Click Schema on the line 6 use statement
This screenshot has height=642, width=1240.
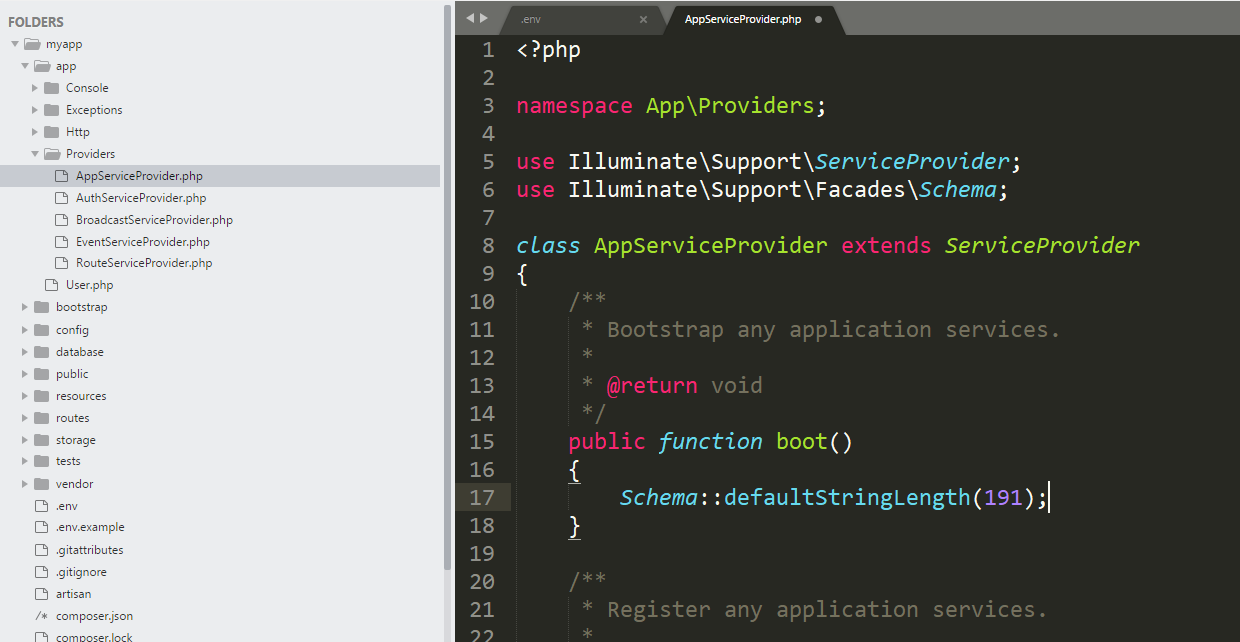(958, 190)
